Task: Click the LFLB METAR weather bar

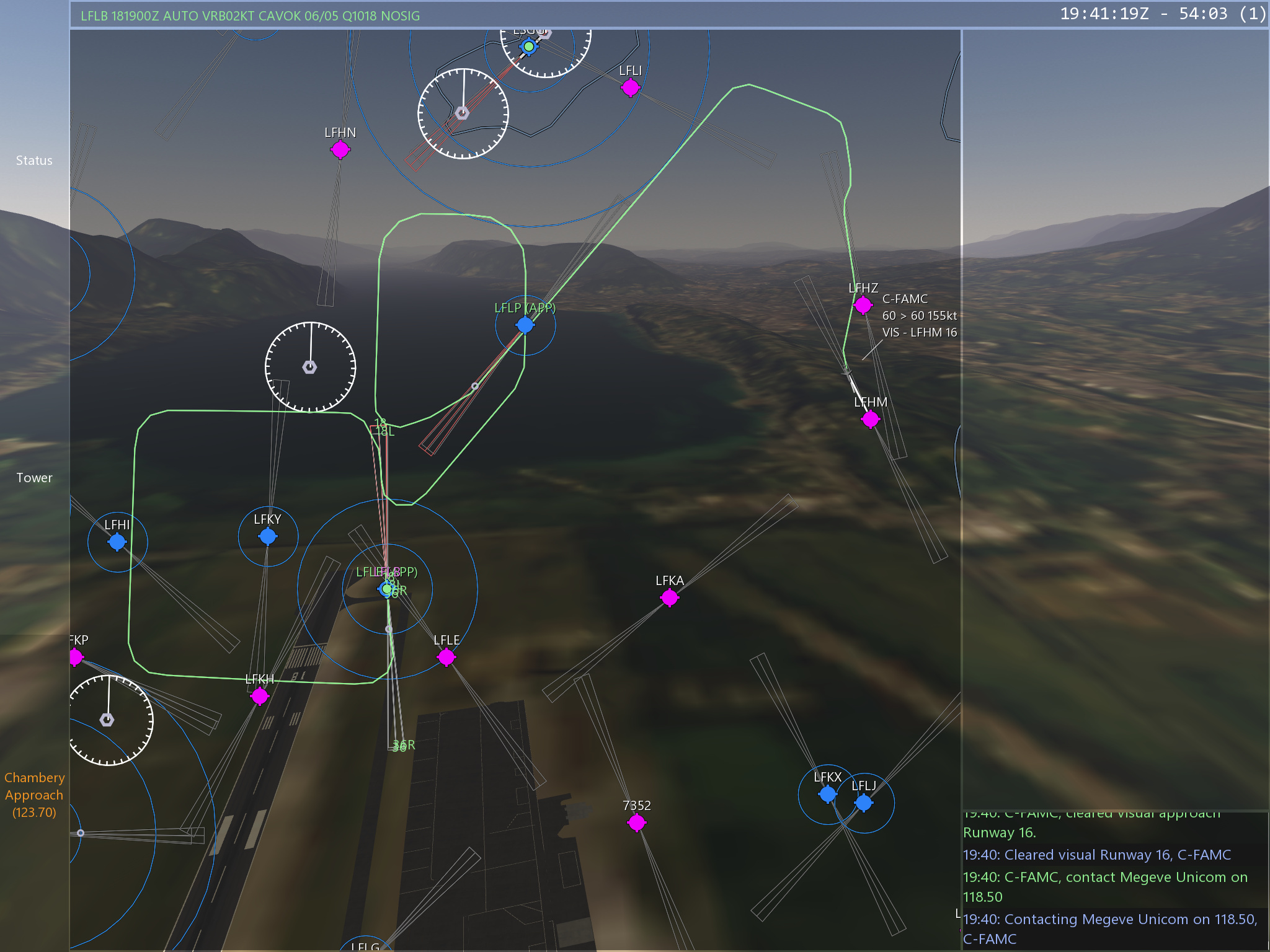Action: [250, 16]
